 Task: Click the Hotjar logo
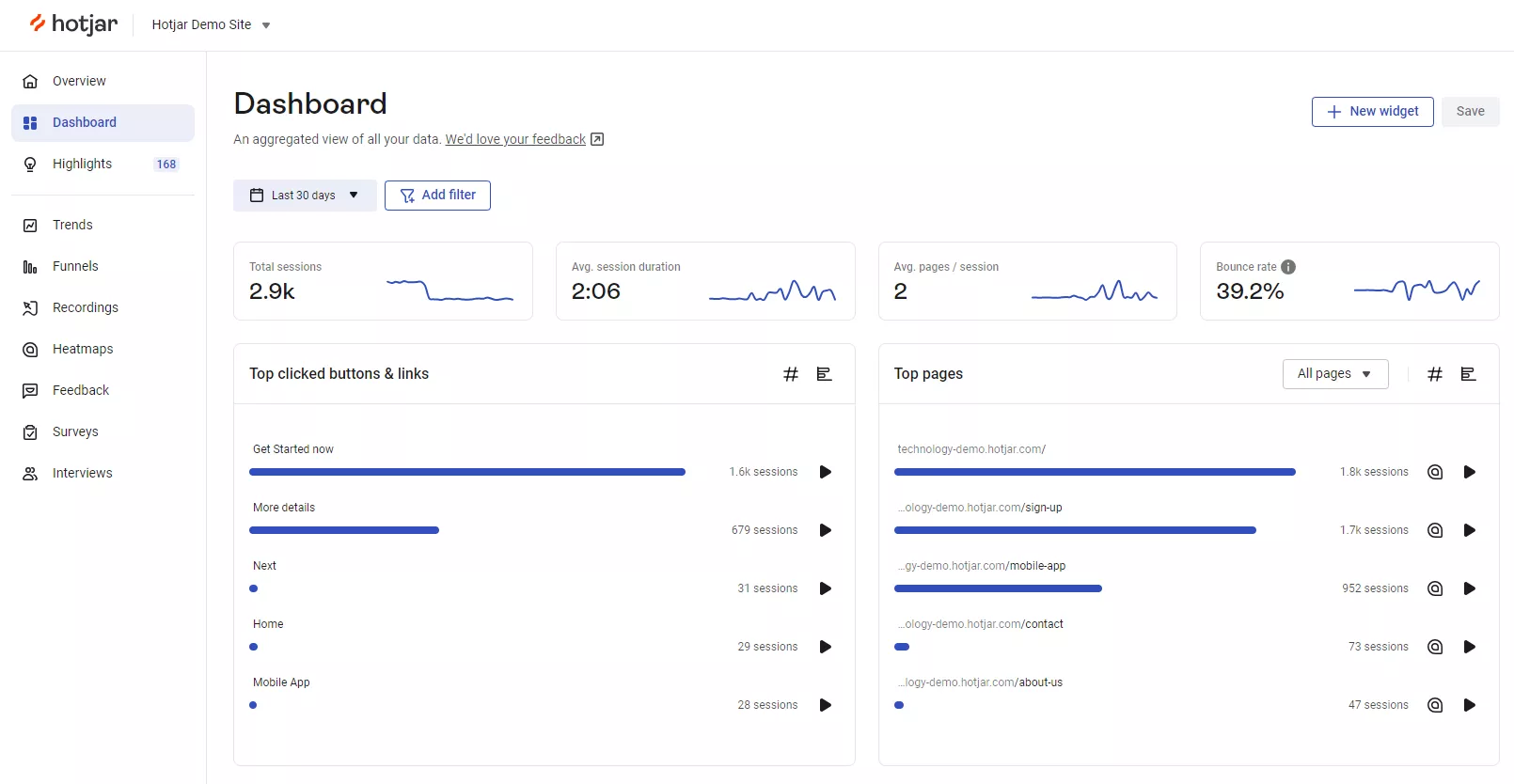tap(73, 24)
